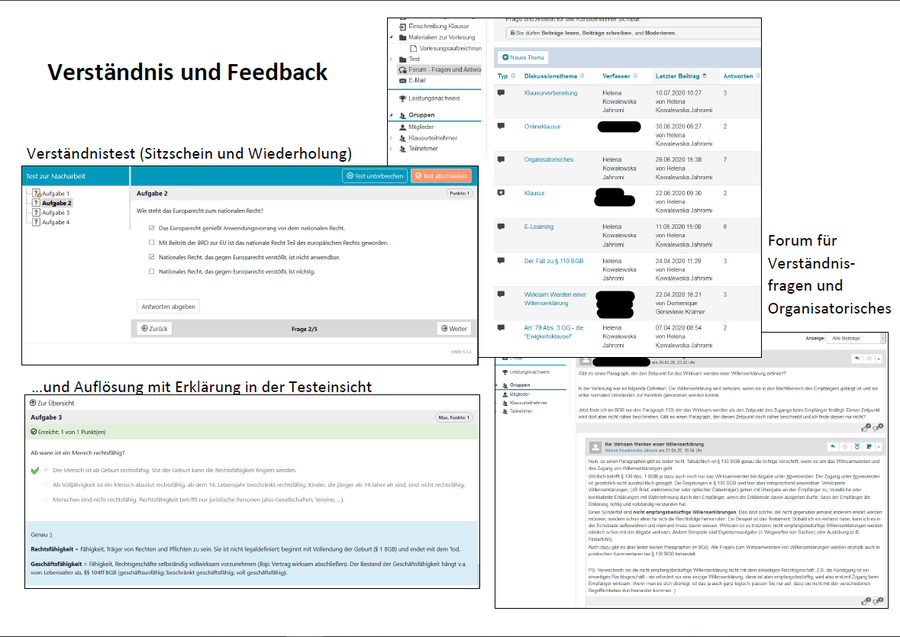Screen dimensions: 900x637
Task: Open 'Organisatorisches' discussion thread
Action: tap(549, 160)
